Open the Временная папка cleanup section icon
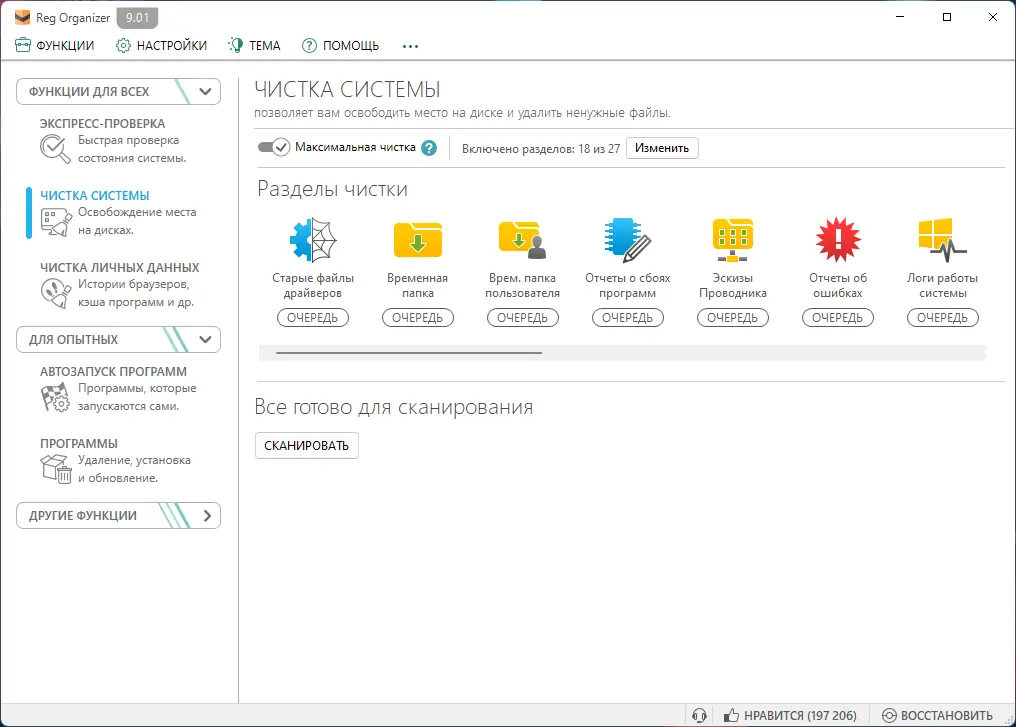The height and width of the screenshot is (727, 1016). click(418, 238)
